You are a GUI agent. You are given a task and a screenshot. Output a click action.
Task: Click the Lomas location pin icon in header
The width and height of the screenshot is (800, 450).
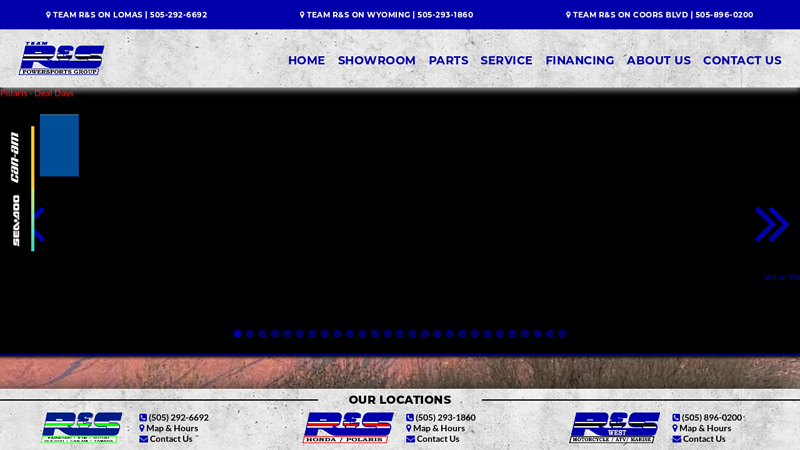[48, 15]
